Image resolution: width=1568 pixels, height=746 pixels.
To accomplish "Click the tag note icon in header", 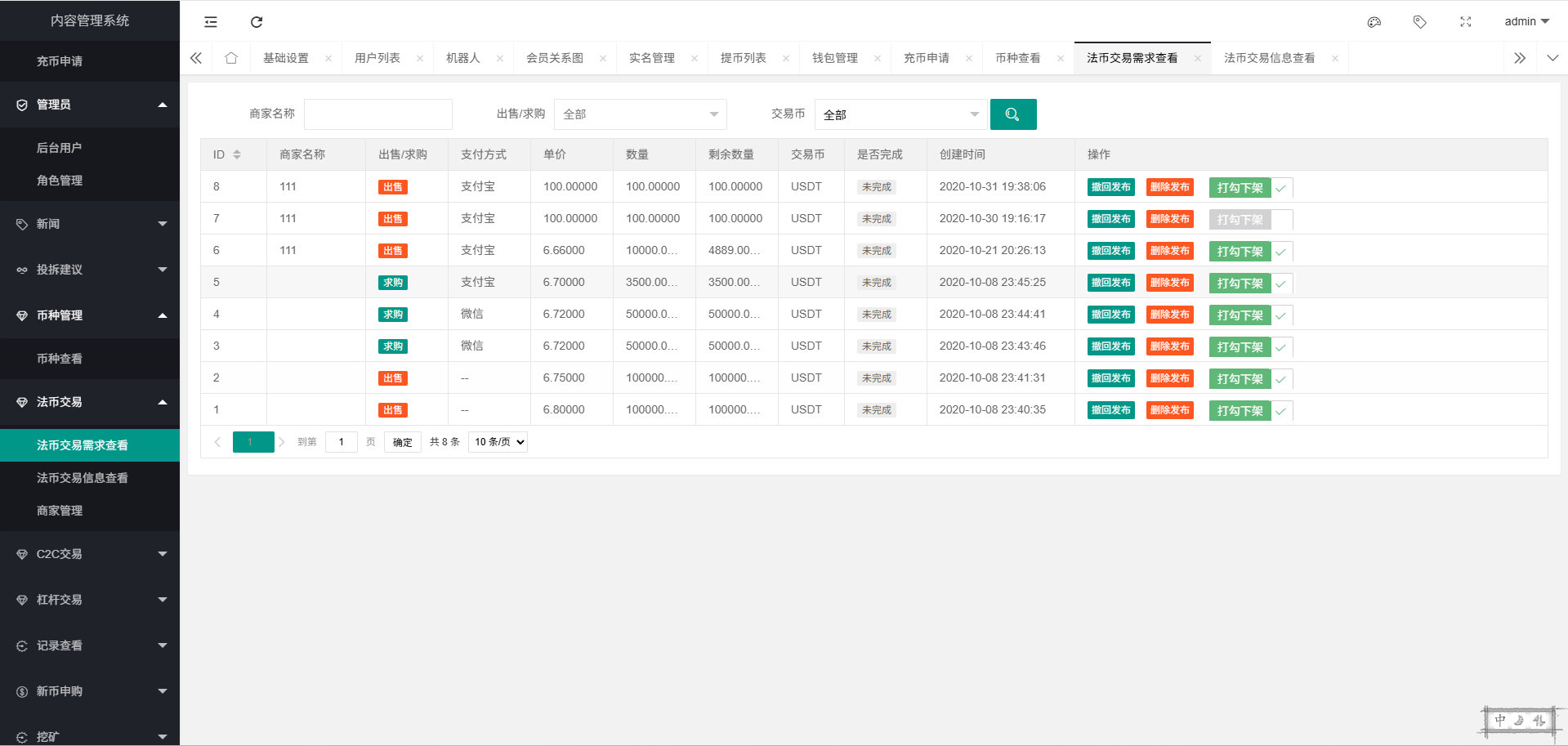I will pyautogui.click(x=1420, y=22).
